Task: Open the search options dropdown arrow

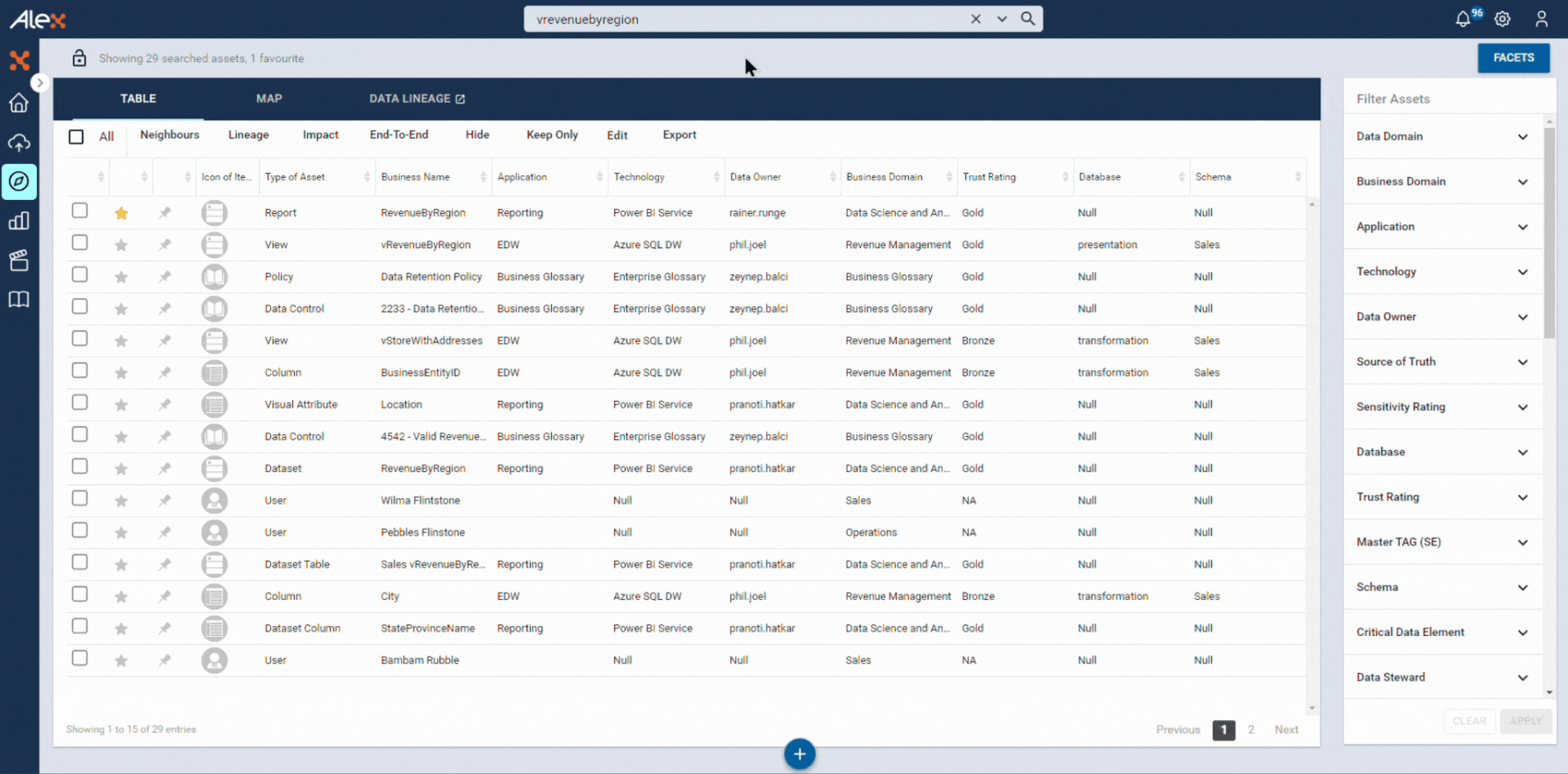Action: click(x=1001, y=19)
